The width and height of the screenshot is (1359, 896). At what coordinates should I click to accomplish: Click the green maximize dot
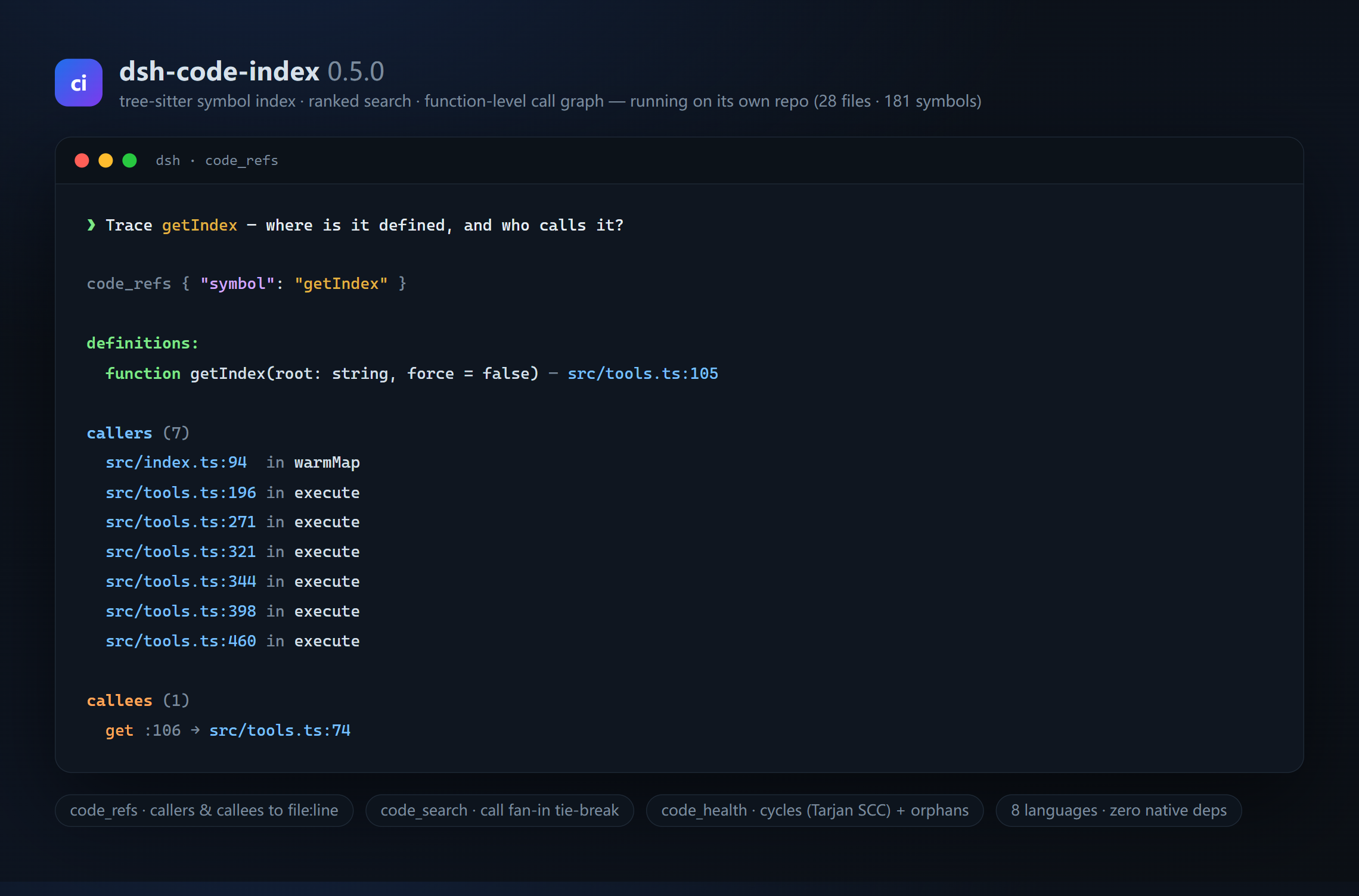coord(130,160)
